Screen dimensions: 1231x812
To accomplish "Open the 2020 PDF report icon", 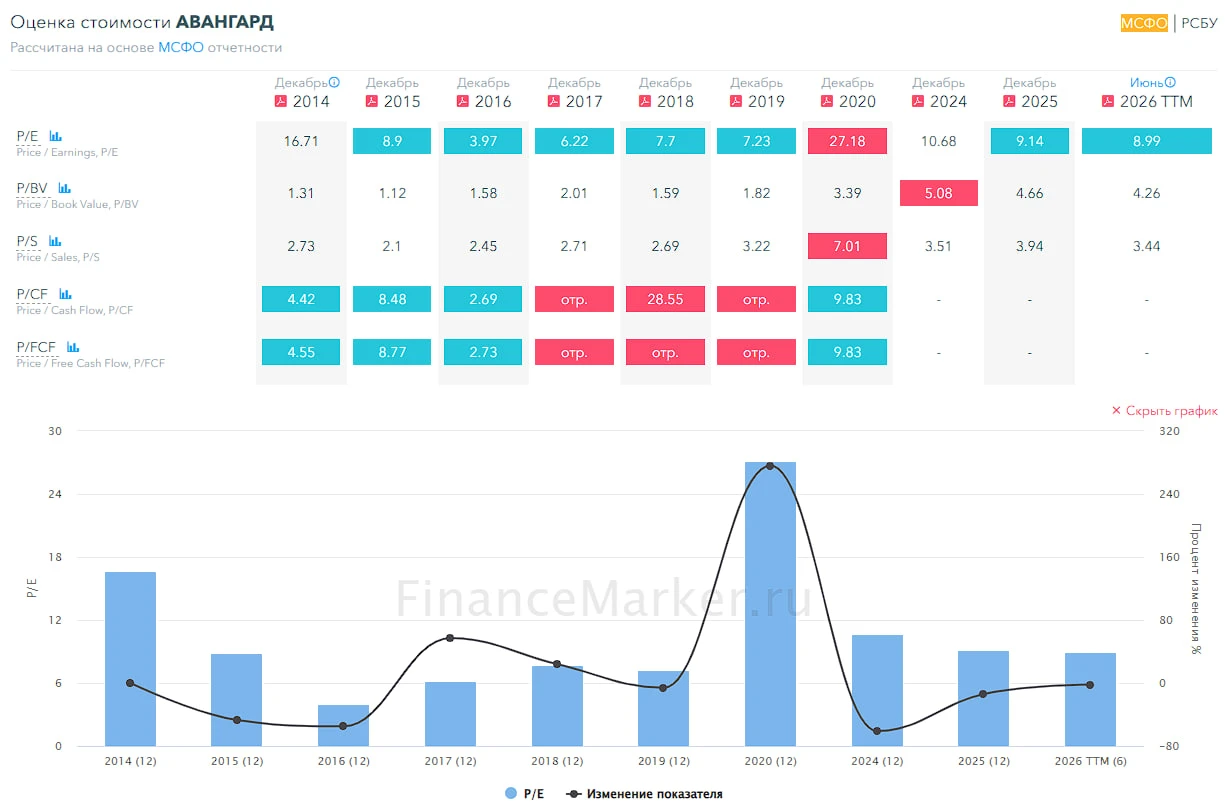I will [826, 101].
